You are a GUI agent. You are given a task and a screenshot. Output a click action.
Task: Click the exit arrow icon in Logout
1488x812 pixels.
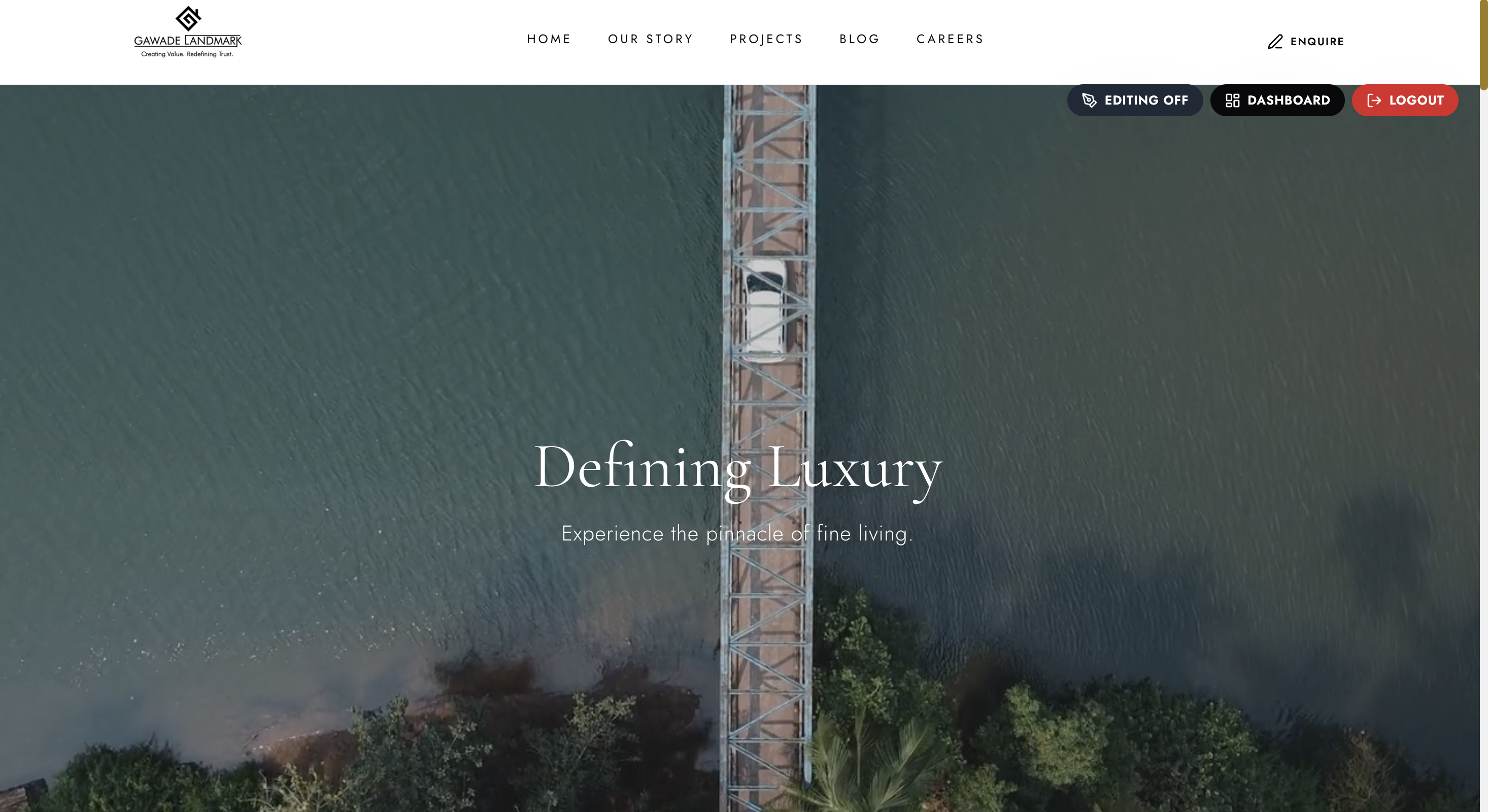pos(1374,100)
